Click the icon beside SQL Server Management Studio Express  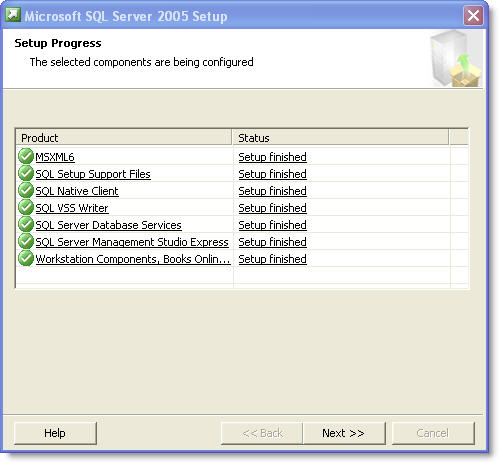26,241
